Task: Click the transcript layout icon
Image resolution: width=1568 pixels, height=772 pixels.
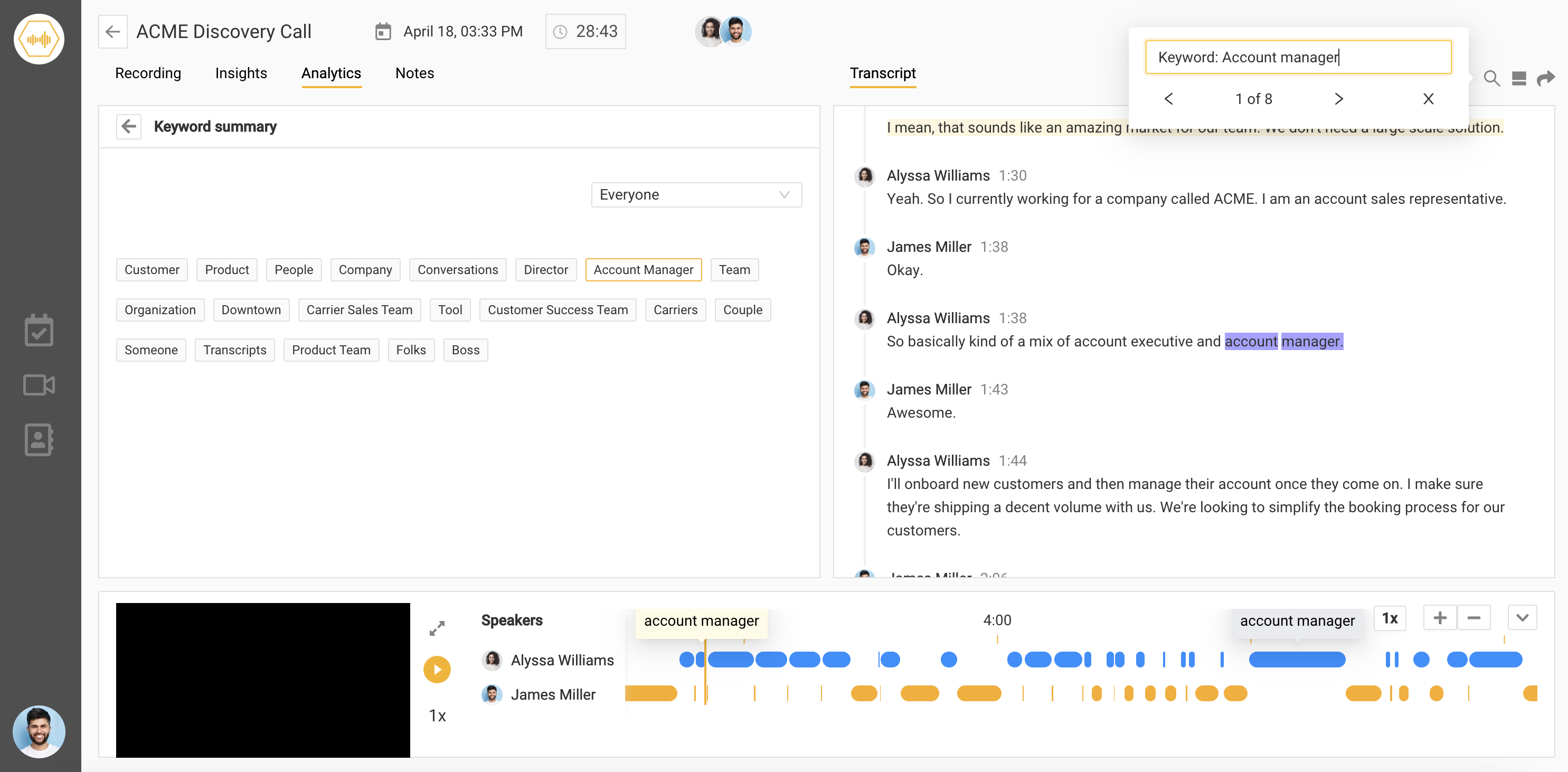Action: (1519, 79)
